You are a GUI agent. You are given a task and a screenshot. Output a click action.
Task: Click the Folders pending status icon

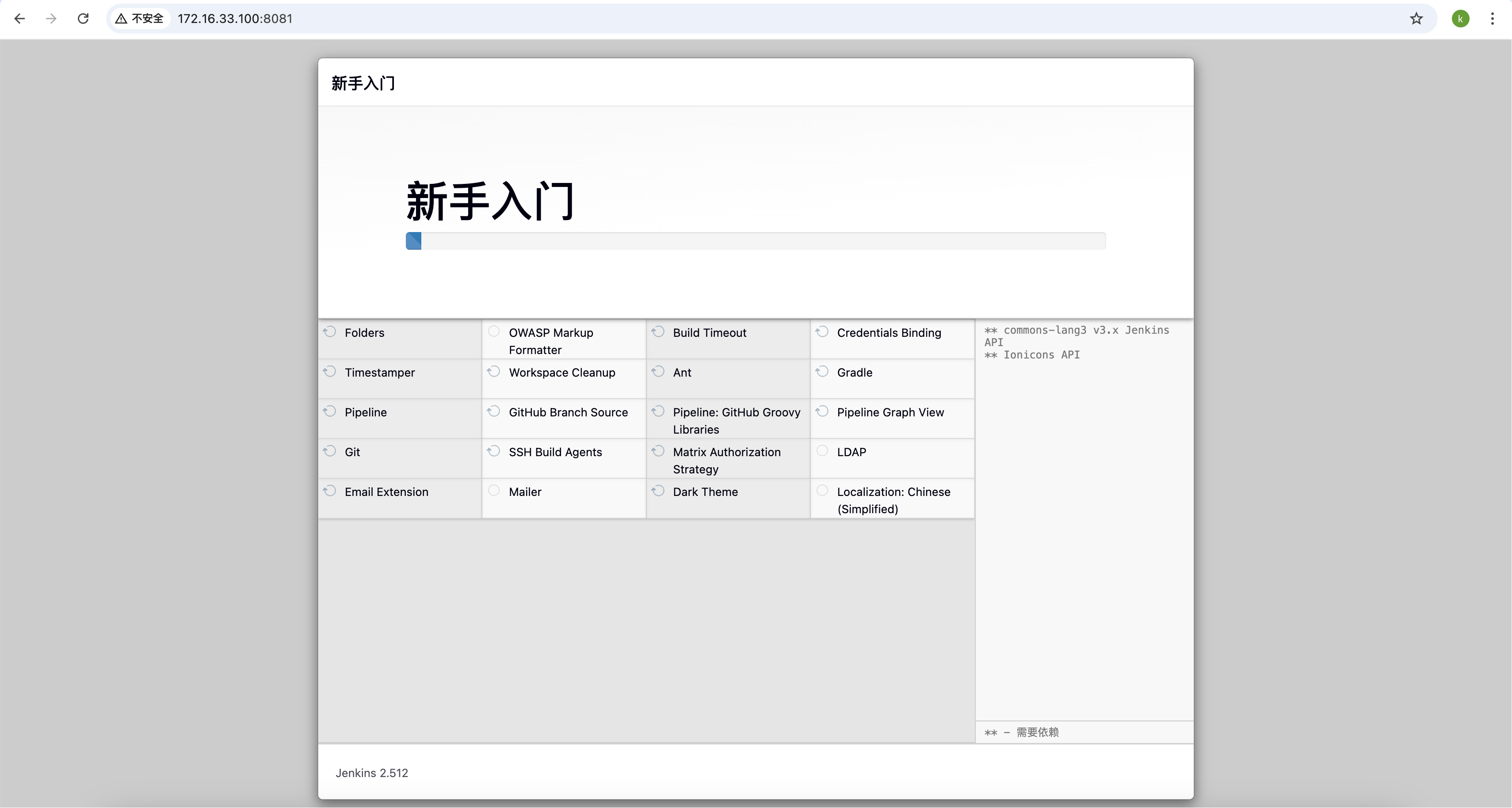pos(330,332)
